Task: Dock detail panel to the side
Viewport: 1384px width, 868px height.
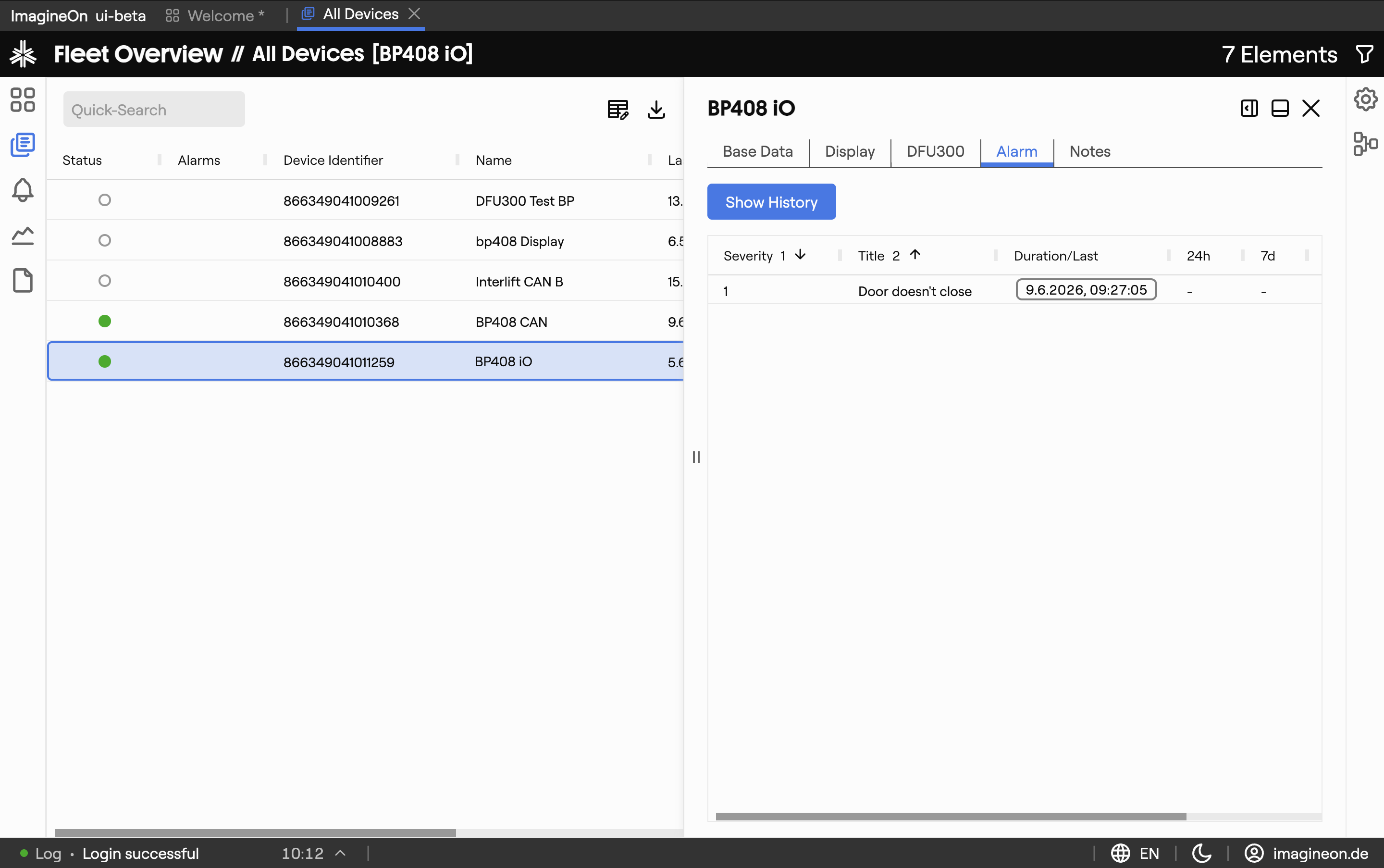Action: 1249,109
